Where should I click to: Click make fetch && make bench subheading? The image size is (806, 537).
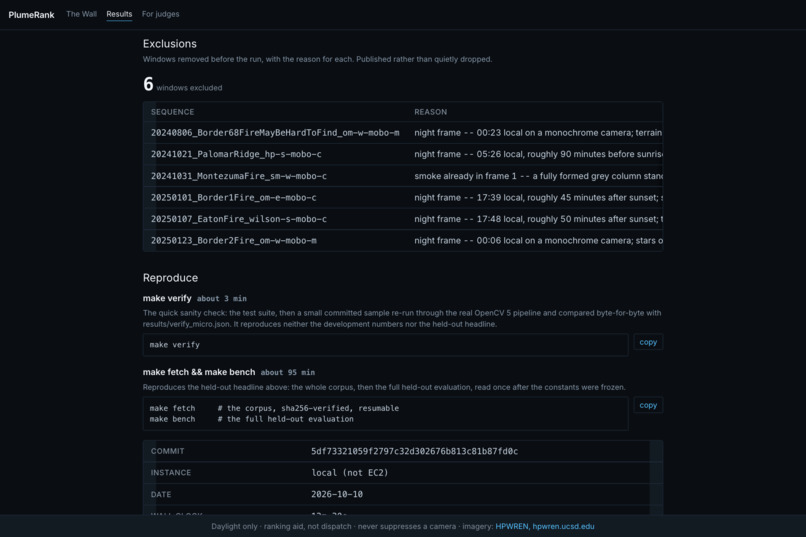pos(199,372)
